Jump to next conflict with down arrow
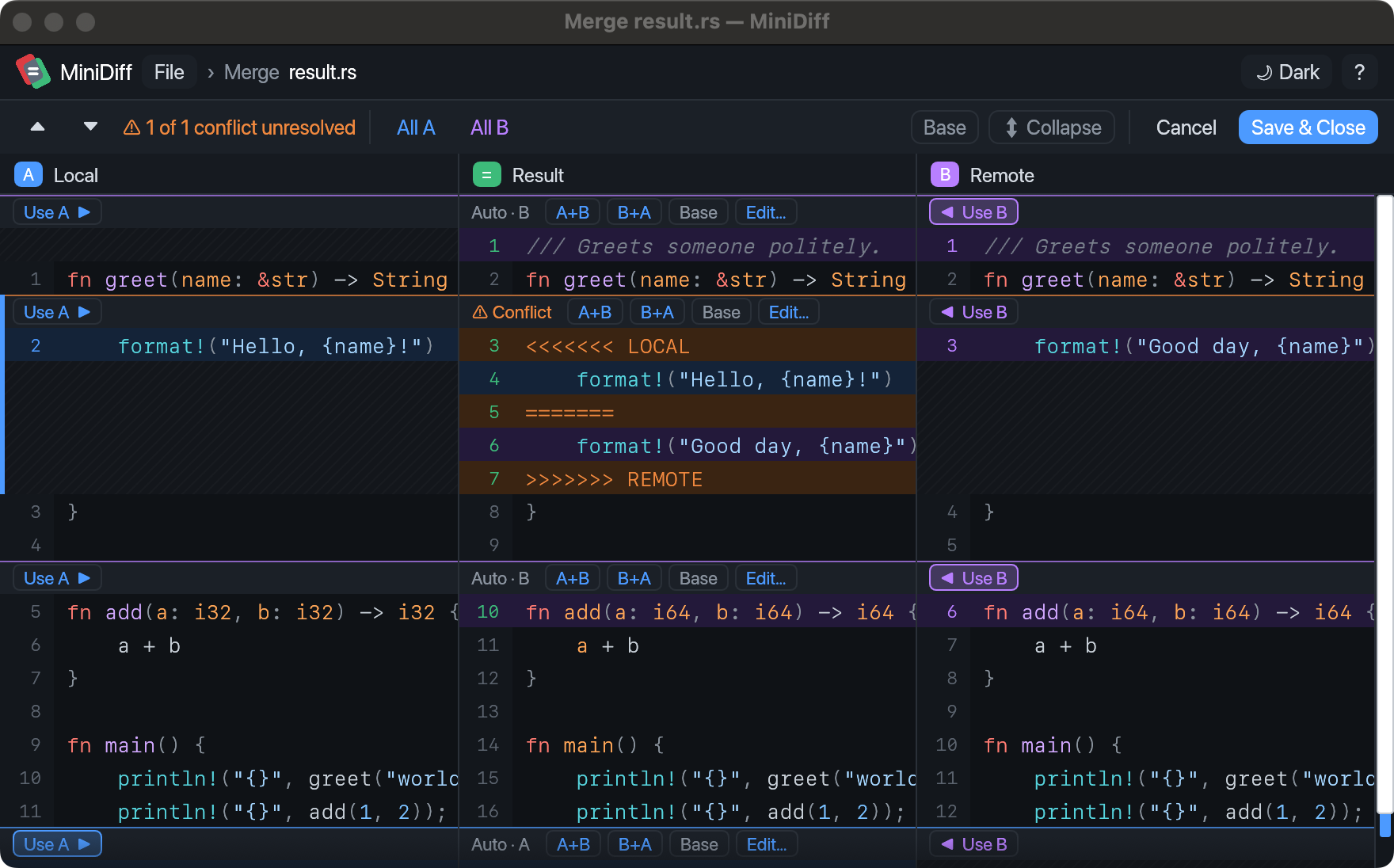Viewport: 1394px width, 868px height. (91, 127)
